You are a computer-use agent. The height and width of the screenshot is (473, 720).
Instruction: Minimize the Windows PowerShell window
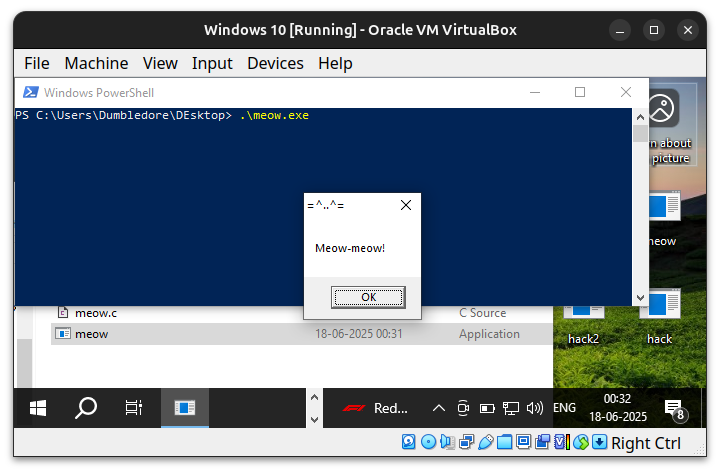[x=535, y=92]
